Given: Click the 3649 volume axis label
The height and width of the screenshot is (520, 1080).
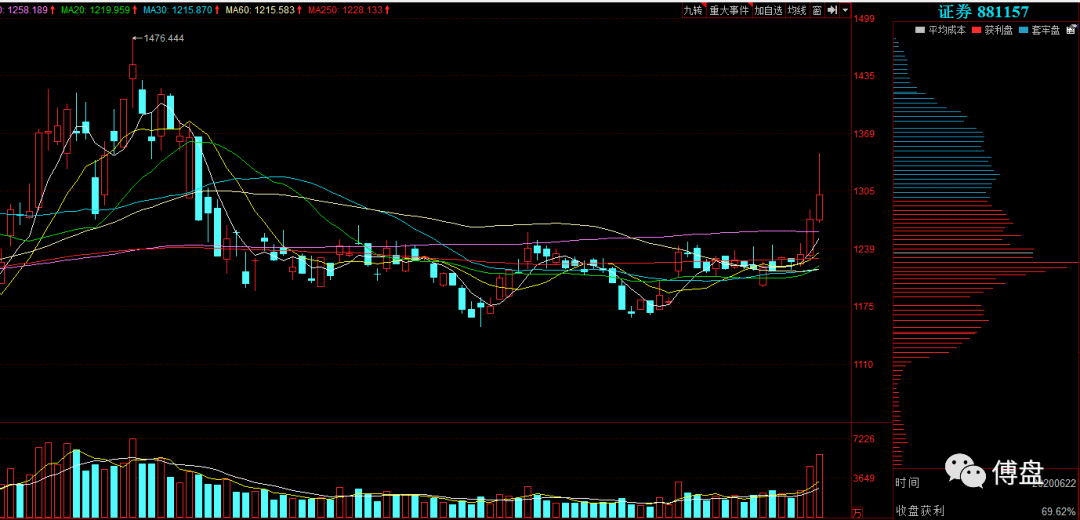Looking at the screenshot, I should point(864,478).
